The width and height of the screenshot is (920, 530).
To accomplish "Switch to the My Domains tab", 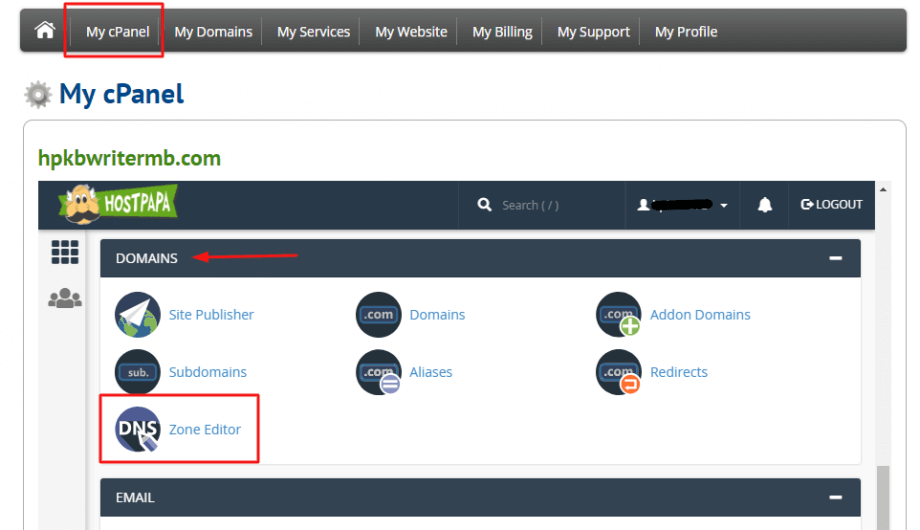I will pyautogui.click(x=213, y=32).
